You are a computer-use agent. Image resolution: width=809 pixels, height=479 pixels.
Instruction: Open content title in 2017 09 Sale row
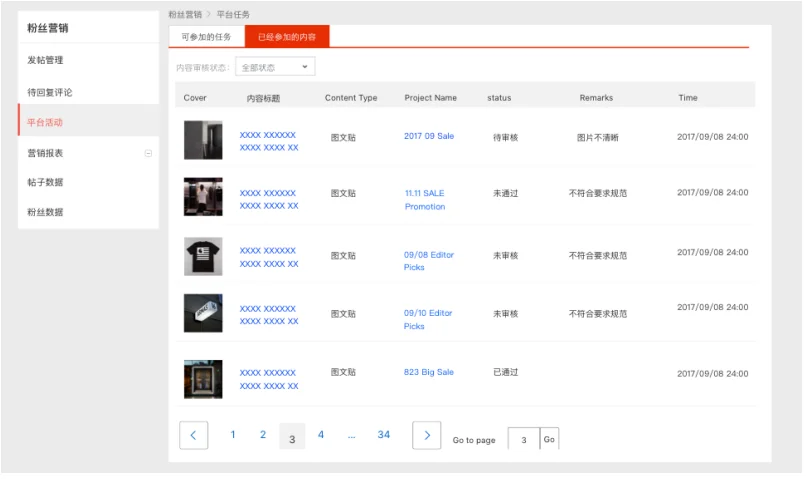[269, 141]
